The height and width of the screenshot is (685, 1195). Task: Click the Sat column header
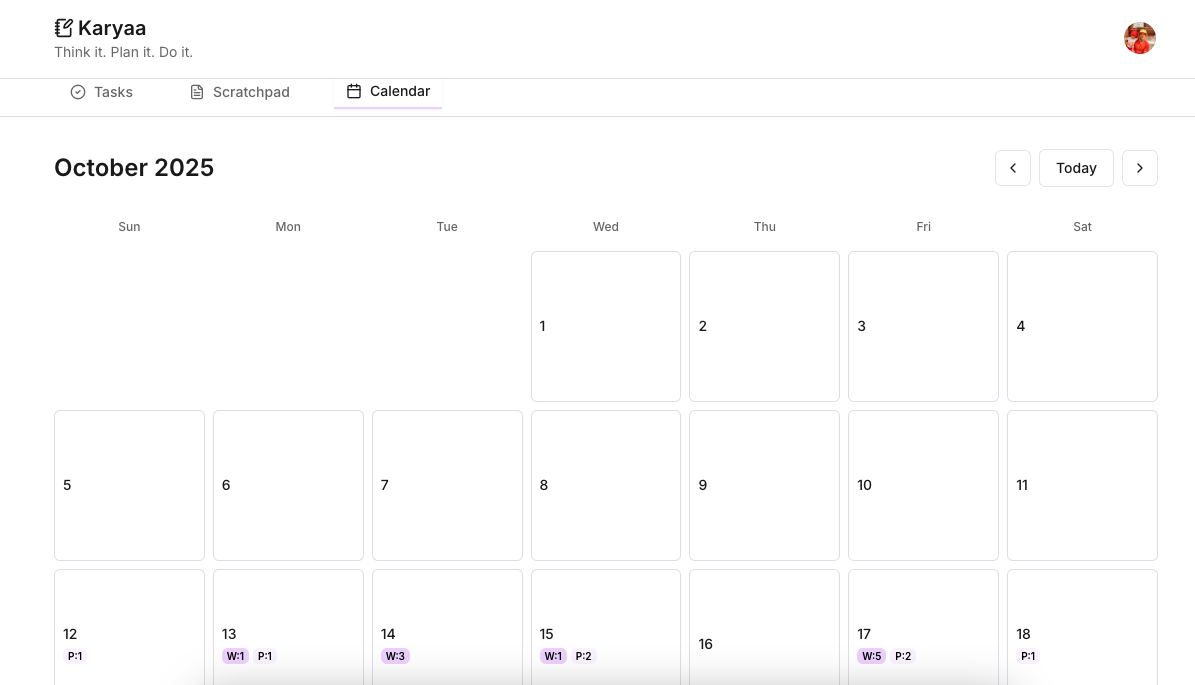(x=1082, y=227)
